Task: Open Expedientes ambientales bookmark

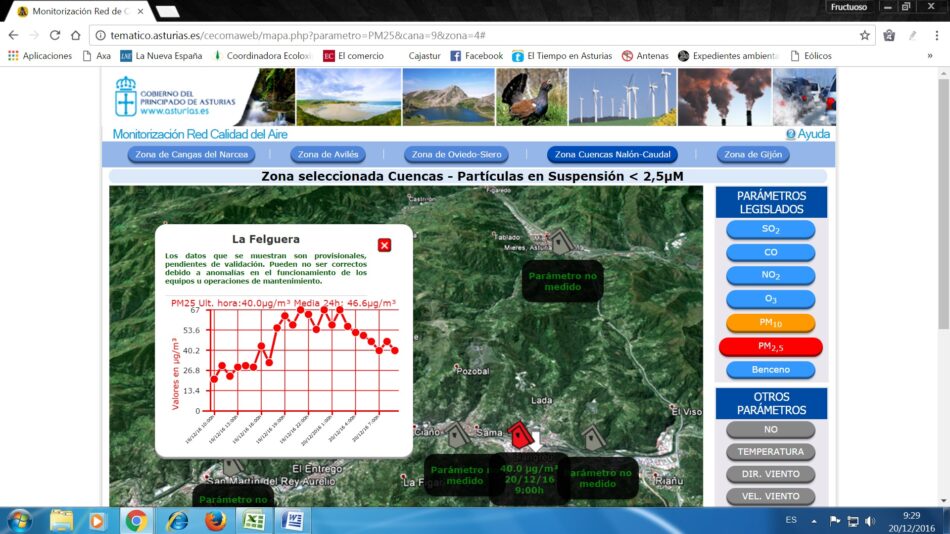Action: pyautogui.click(x=729, y=56)
